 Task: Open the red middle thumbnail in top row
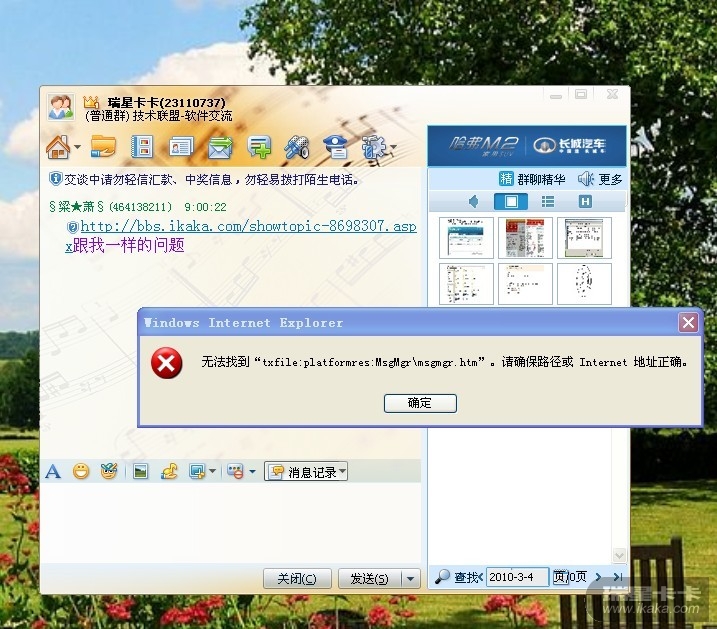pyautogui.click(x=525, y=238)
